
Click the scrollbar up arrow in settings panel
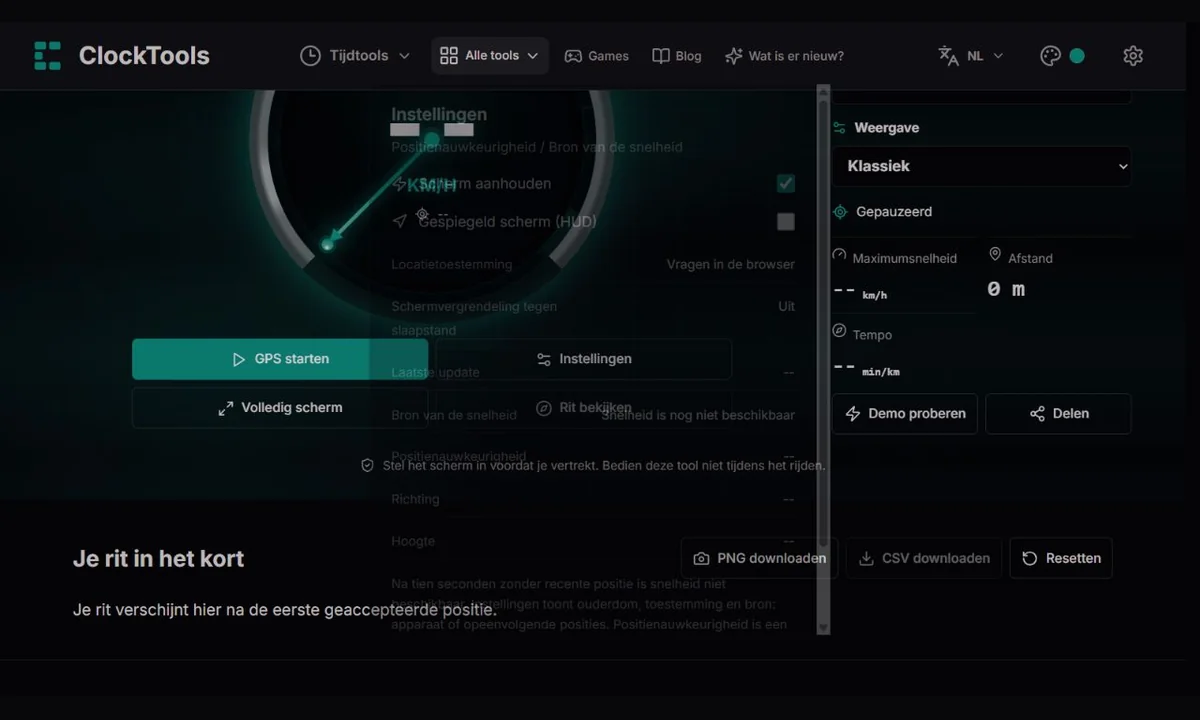click(x=823, y=91)
